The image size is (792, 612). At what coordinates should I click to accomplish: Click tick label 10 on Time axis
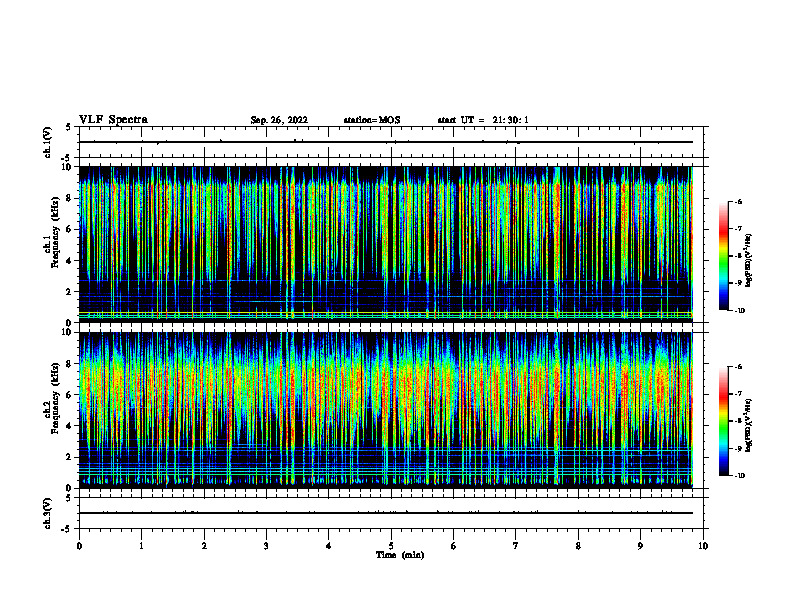coord(703,546)
